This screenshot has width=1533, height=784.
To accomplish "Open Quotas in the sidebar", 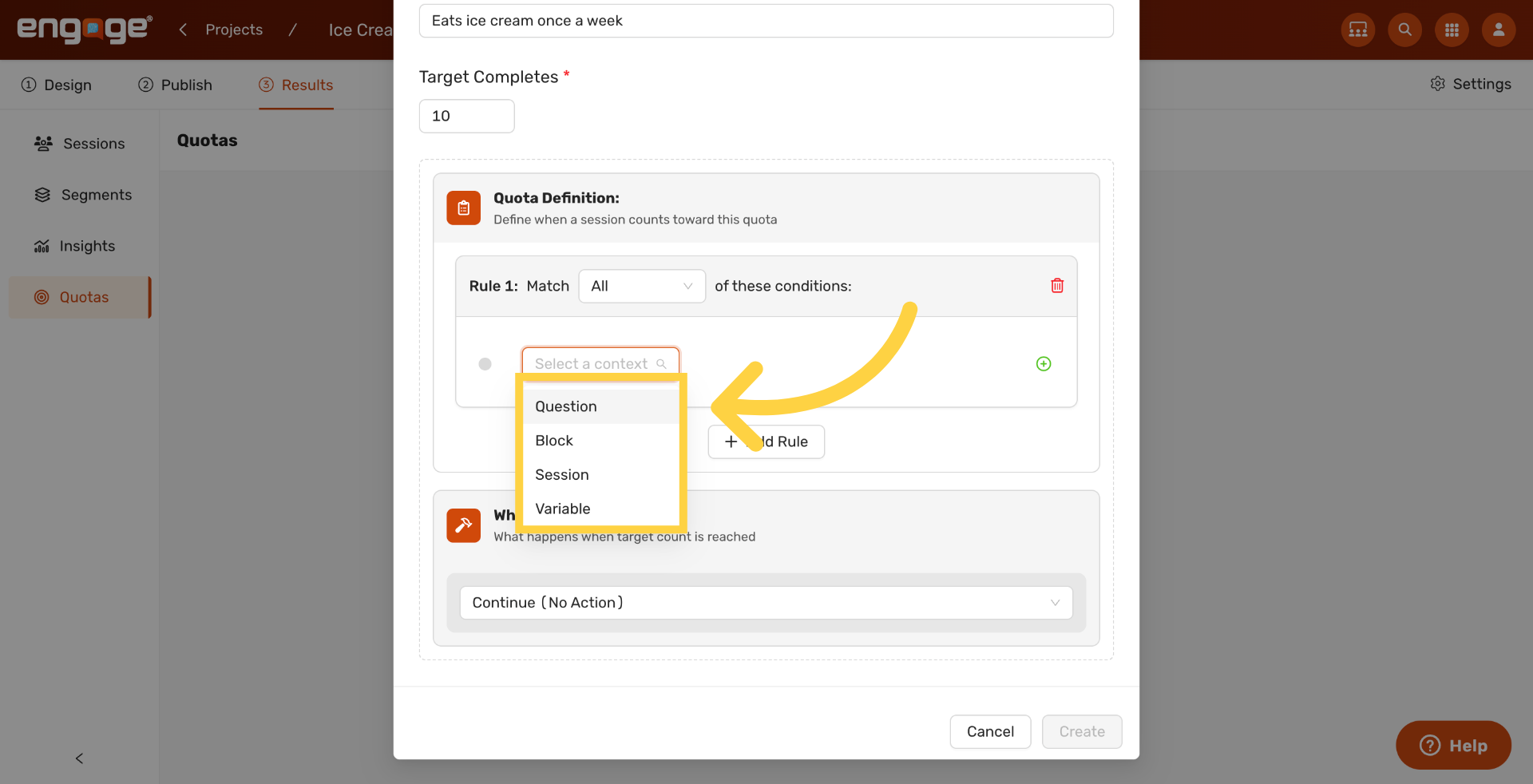I will click(79, 297).
